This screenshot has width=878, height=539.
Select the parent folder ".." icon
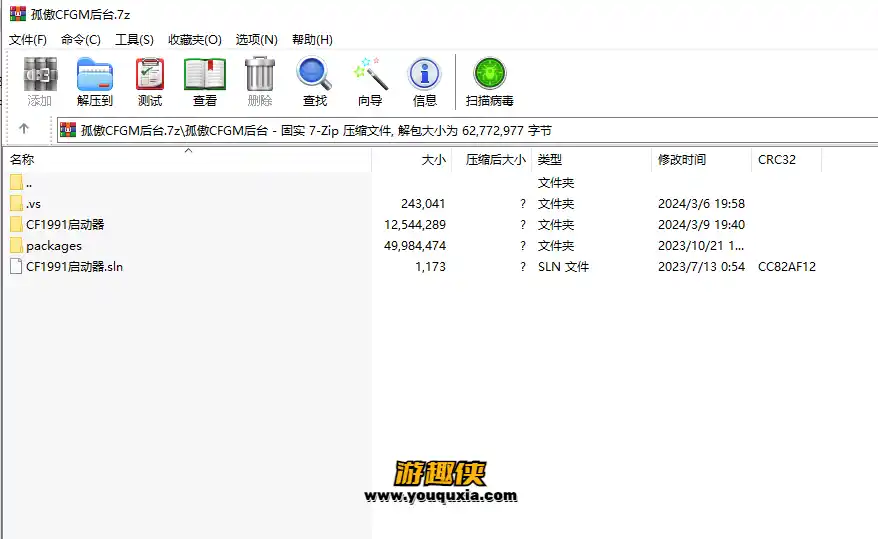tap(16, 182)
